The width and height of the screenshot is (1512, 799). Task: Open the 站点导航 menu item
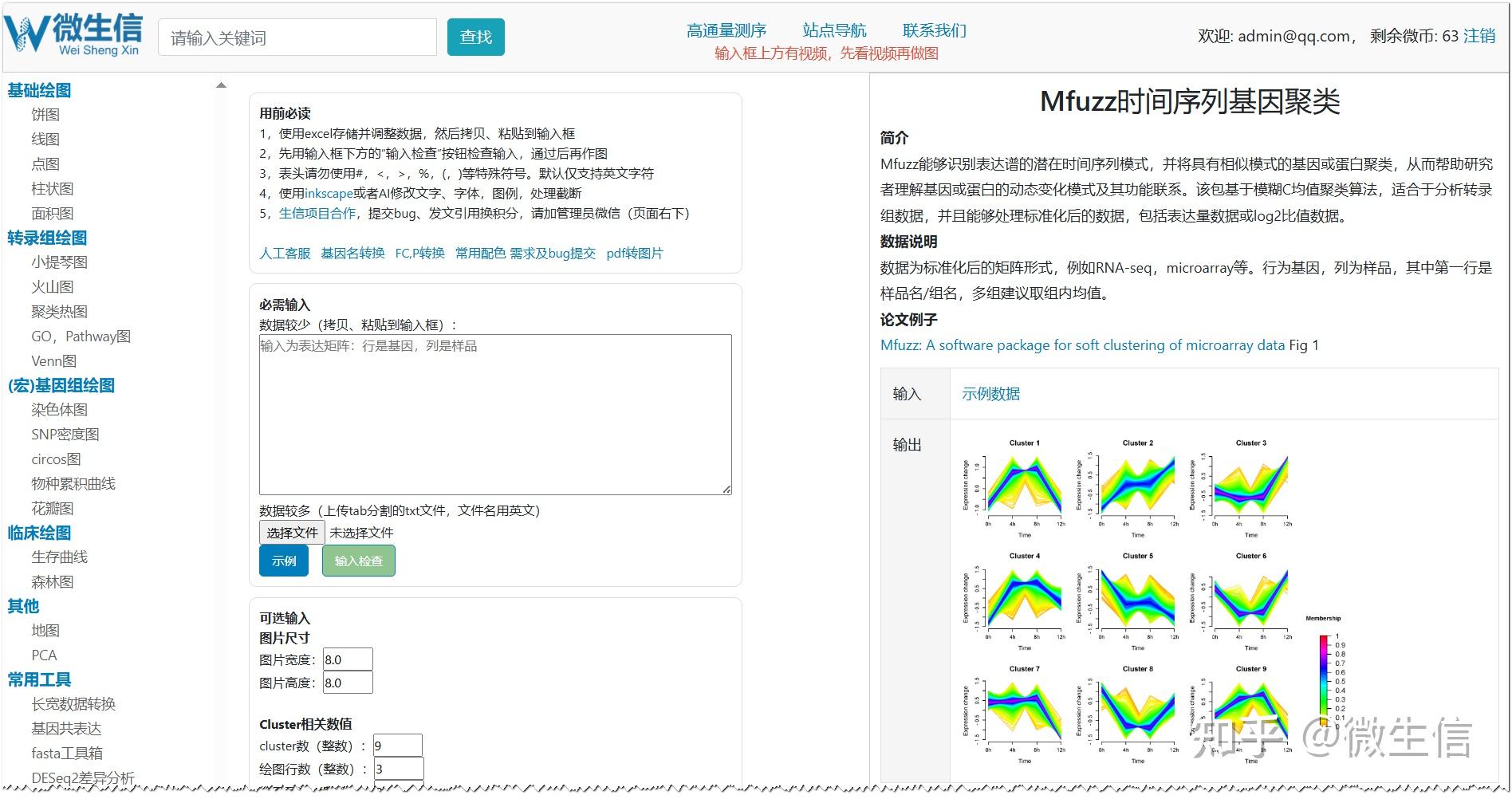click(x=834, y=30)
